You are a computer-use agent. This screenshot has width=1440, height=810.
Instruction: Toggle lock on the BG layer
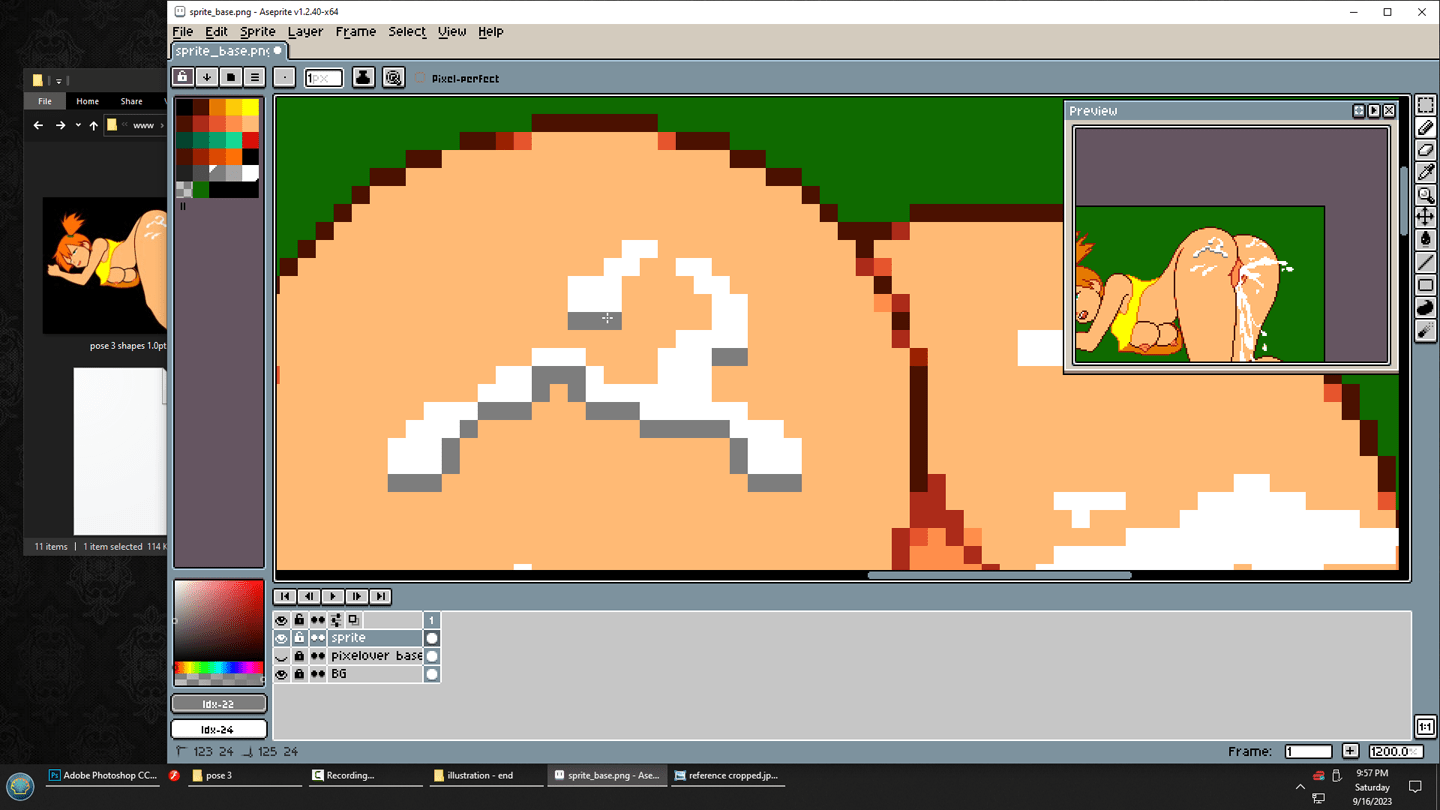[299, 674]
